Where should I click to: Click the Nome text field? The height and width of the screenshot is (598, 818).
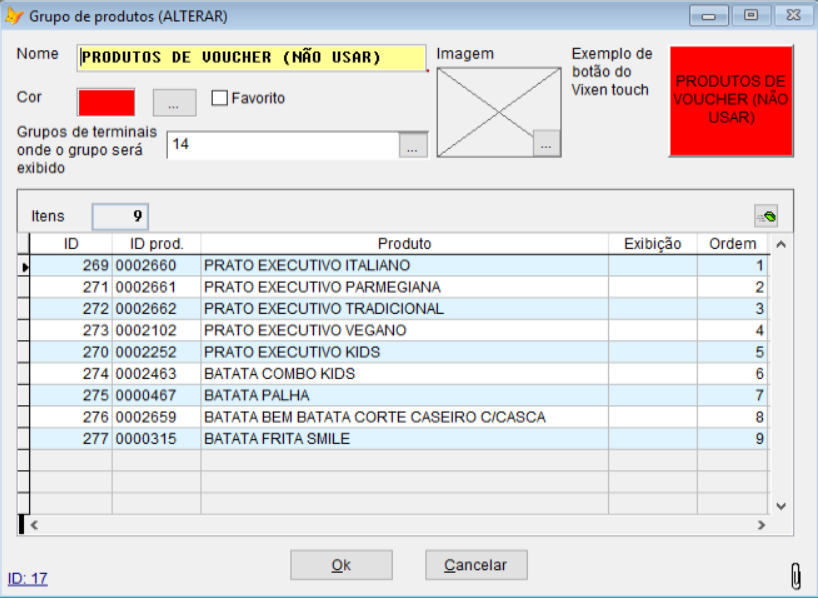point(252,58)
